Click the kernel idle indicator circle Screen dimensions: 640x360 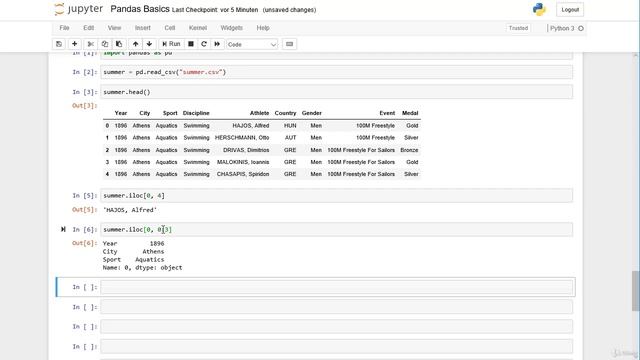click(581, 28)
